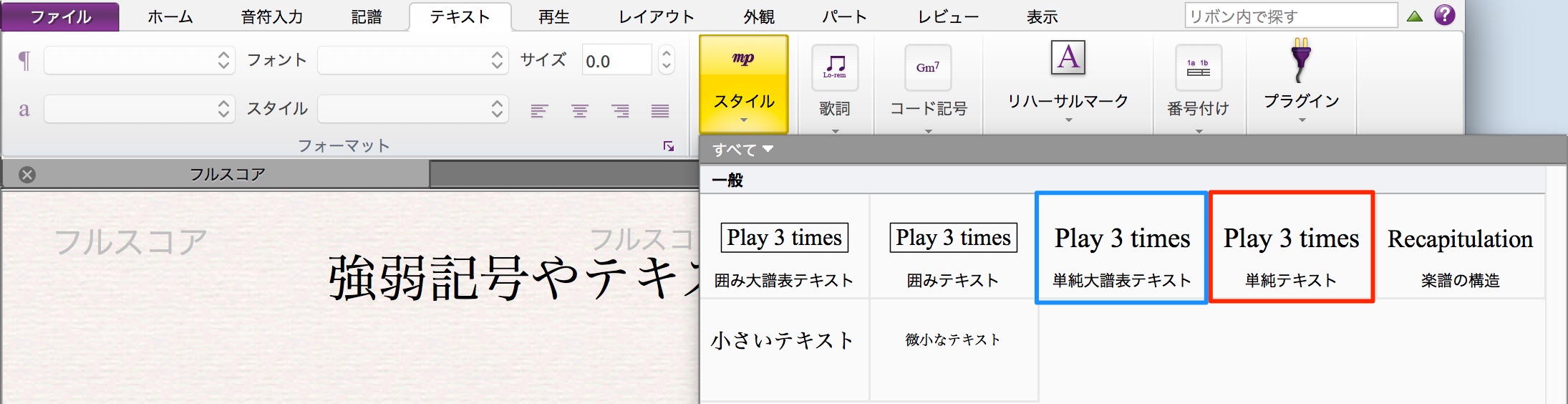
Task: Select the テキスト tab
Action: click(x=460, y=17)
